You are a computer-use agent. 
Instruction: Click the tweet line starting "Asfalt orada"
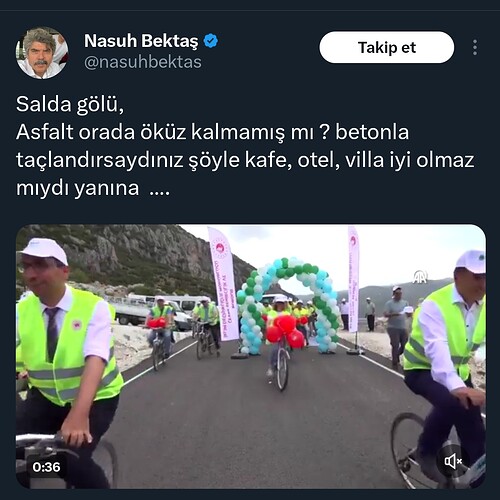coord(212,132)
